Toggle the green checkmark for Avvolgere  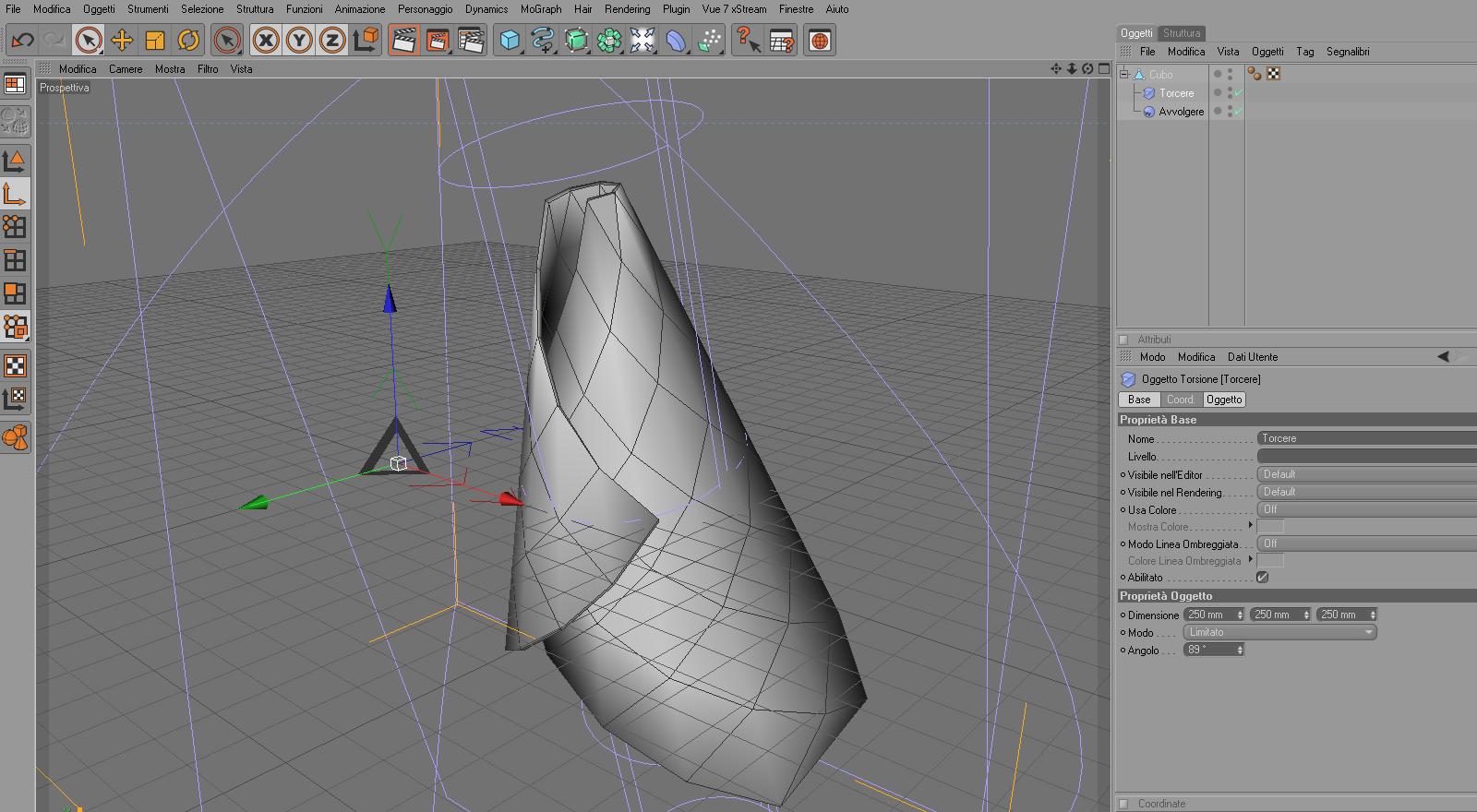(x=1238, y=112)
